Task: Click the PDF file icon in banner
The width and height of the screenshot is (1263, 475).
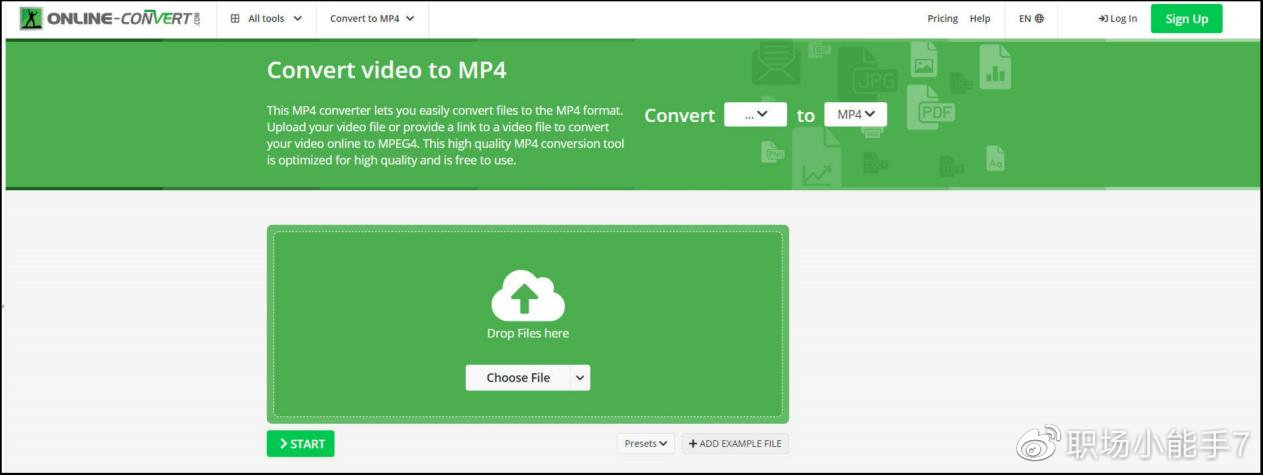Action: coord(932,108)
